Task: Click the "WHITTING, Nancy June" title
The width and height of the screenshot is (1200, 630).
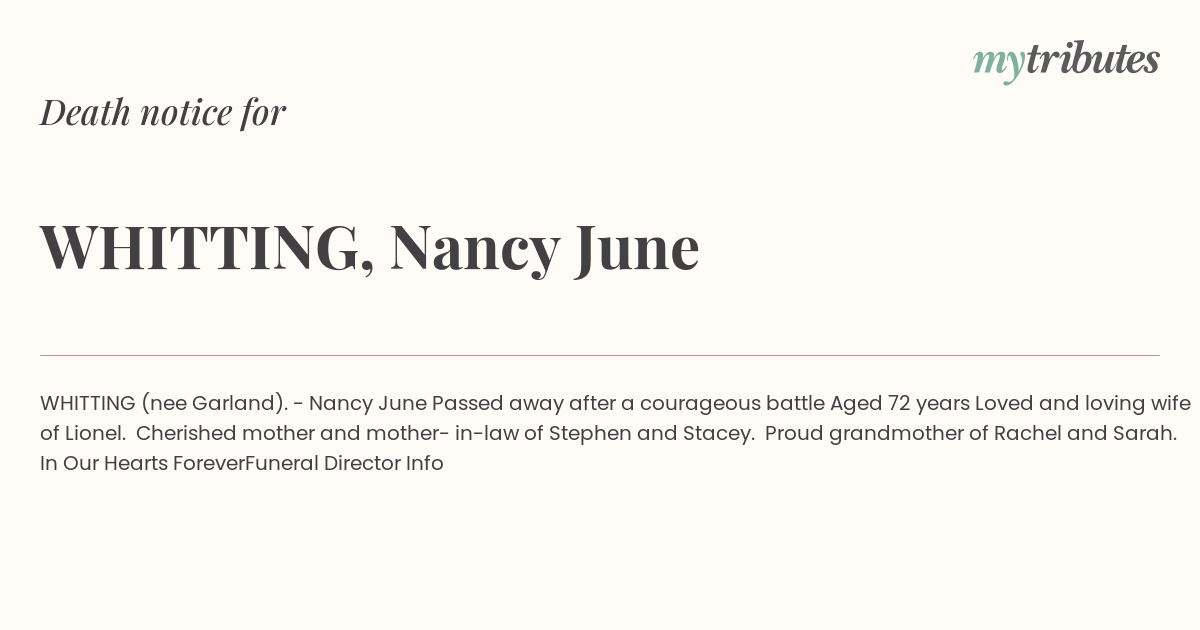Action: click(x=369, y=248)
